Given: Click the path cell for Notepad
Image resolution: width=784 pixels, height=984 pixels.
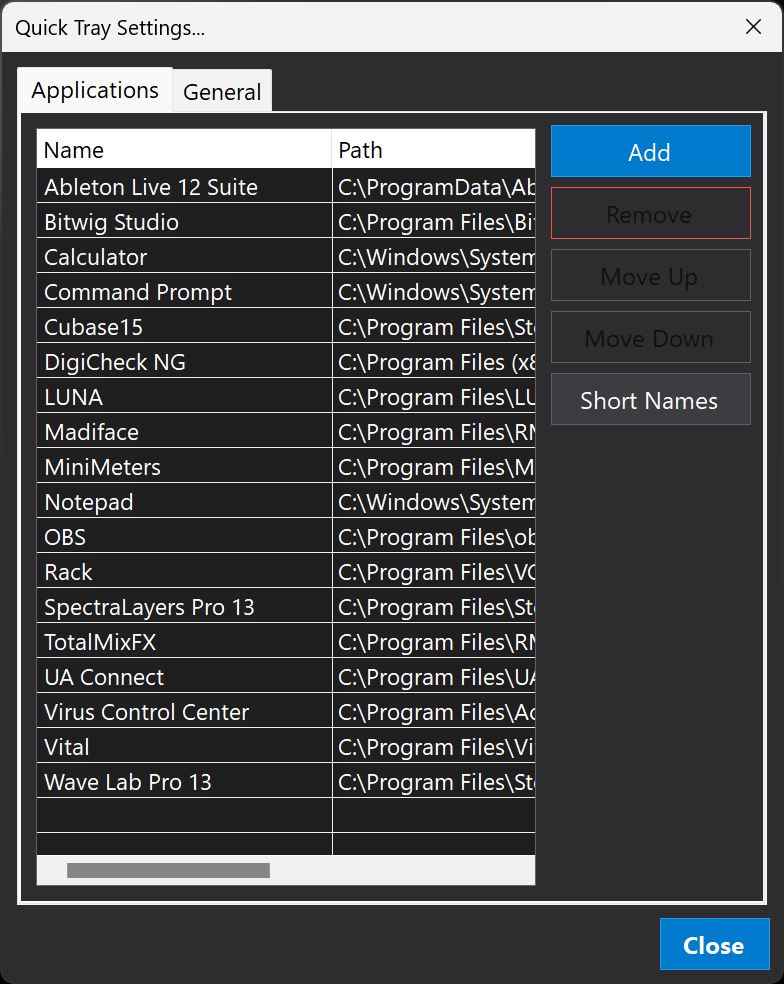Looking at the screenshot, I should (x=434, y=502).
